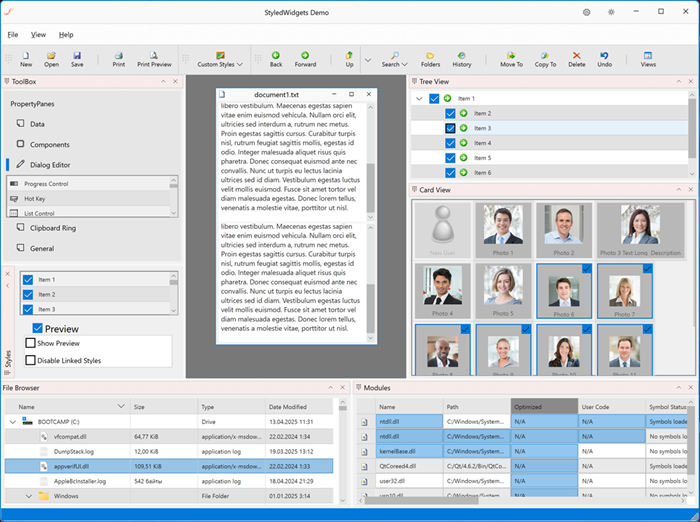The width and height of the screenshot is (700, 522).
Task: Collapse Item 1 in Tree View
Action: click(x=419, y=99)
